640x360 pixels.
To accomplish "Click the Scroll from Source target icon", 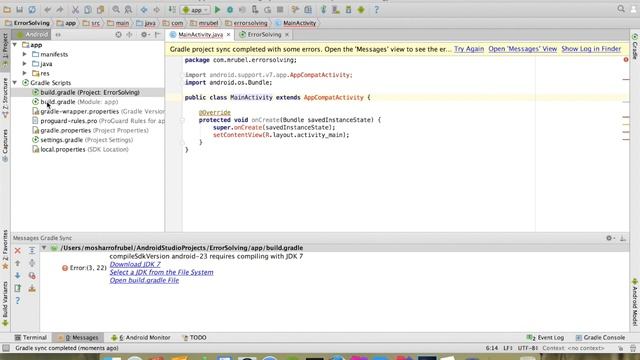I will point(118,35).
